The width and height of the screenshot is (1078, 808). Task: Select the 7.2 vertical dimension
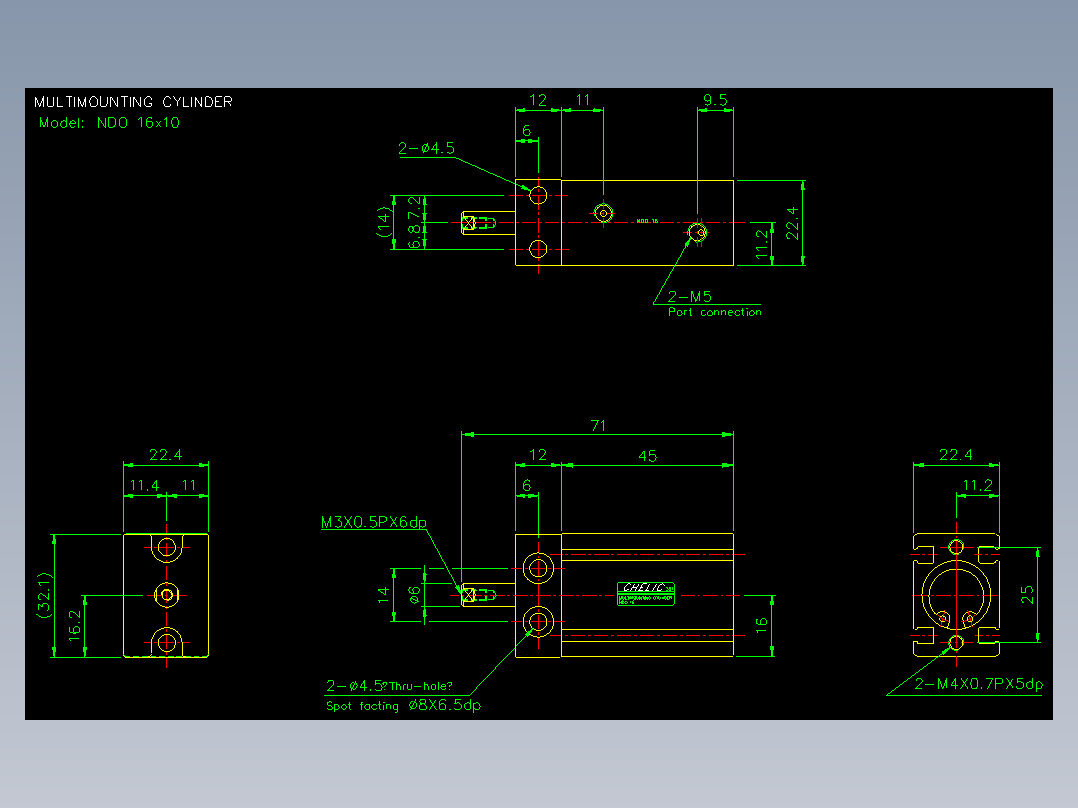point(414,208)
